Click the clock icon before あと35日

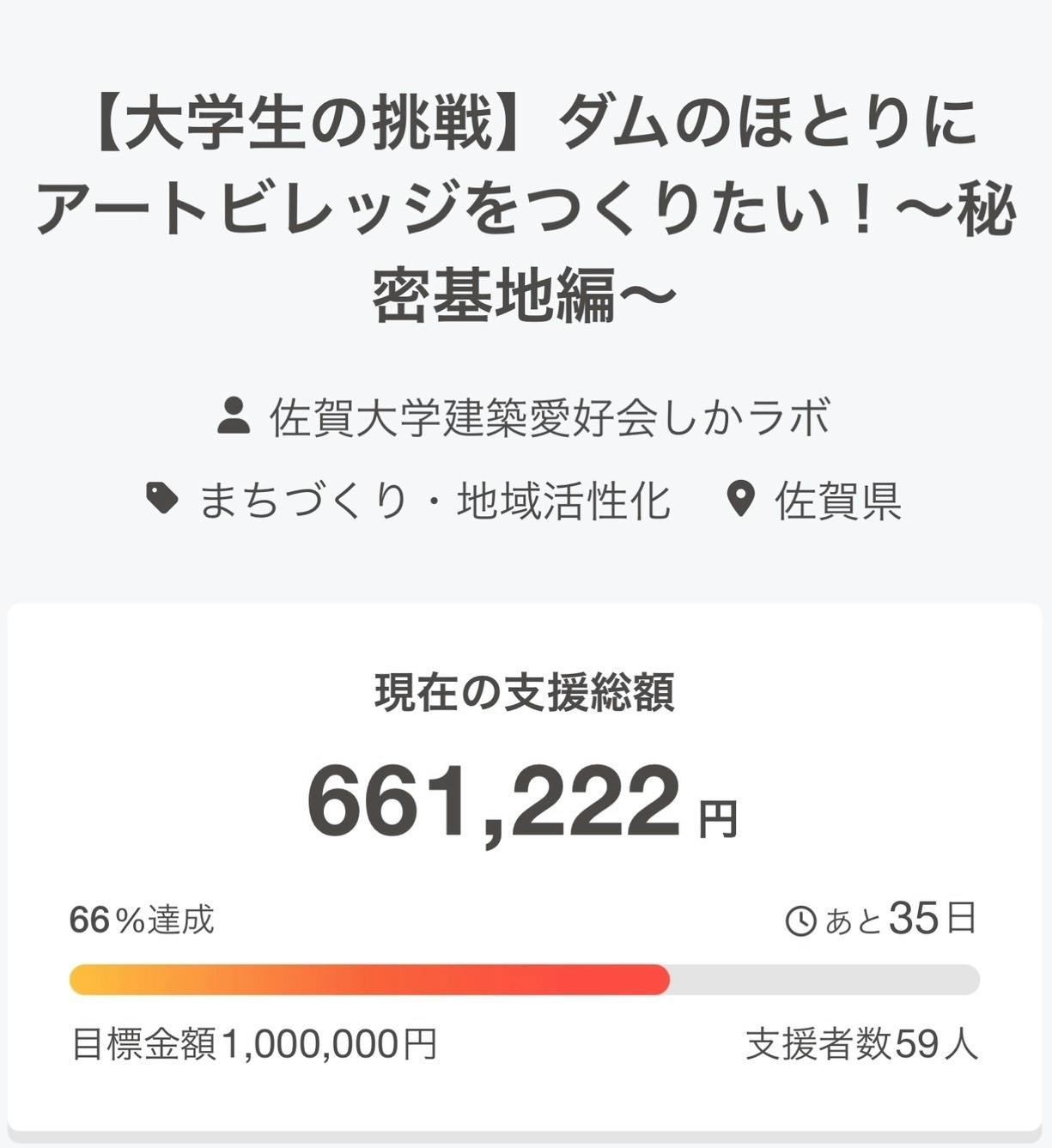800,922
